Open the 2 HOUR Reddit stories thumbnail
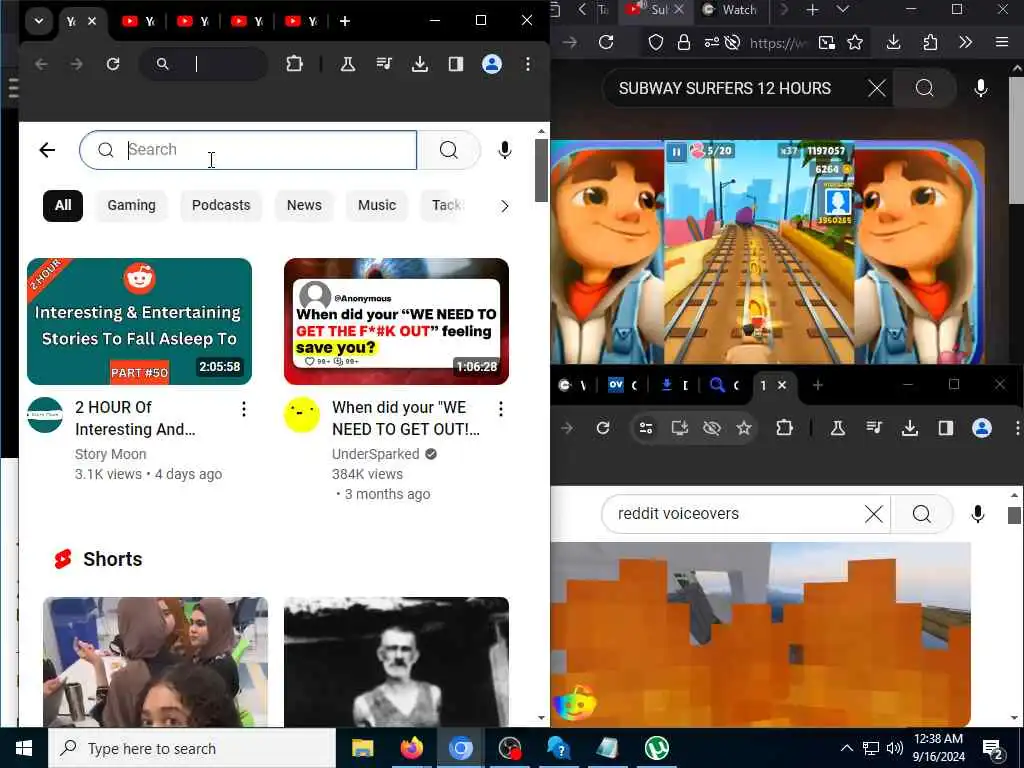Screen dimensions: 1024x768 (x=139, y=321)
